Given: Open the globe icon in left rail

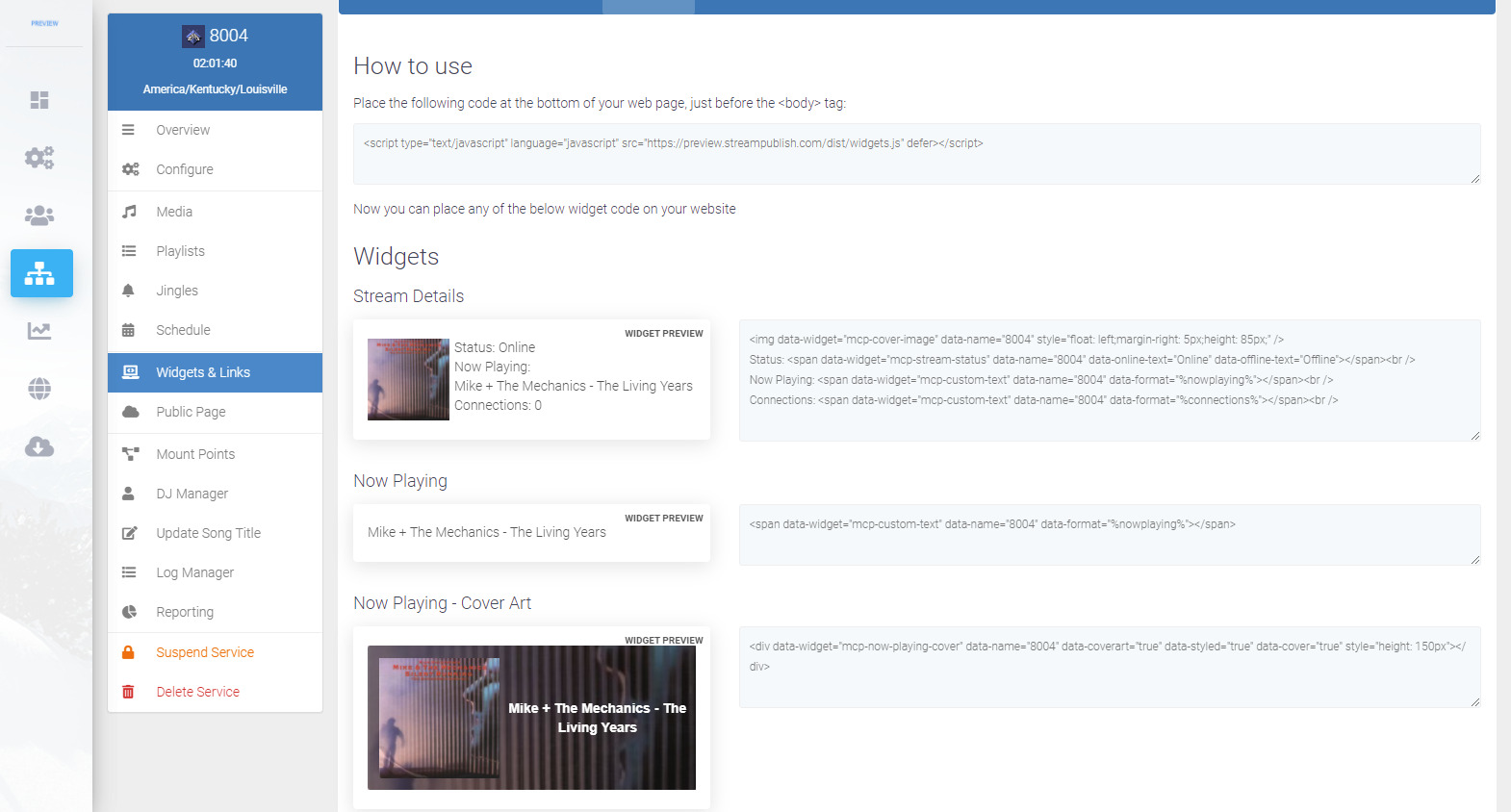Looking at the screenshot, I should coord(39,389).
